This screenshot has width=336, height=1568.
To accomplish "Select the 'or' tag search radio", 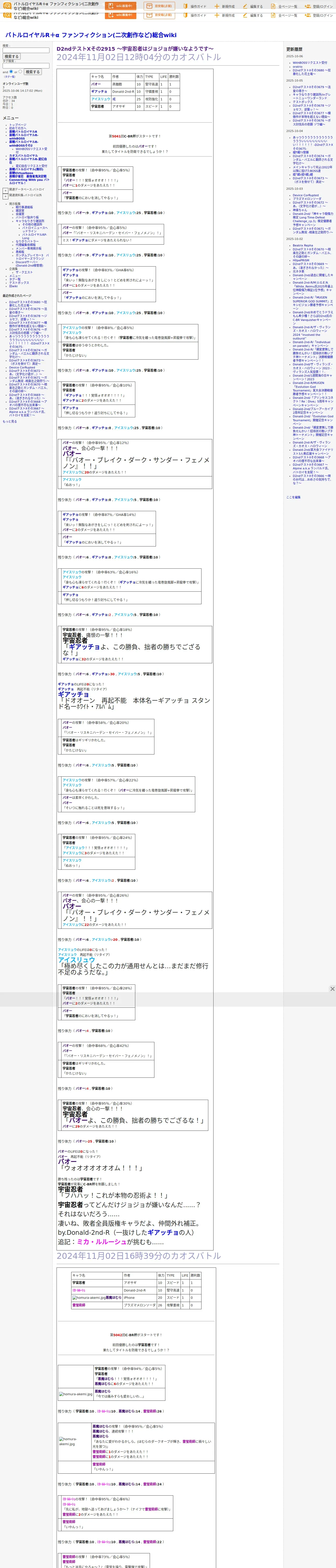I will (20, 72).
